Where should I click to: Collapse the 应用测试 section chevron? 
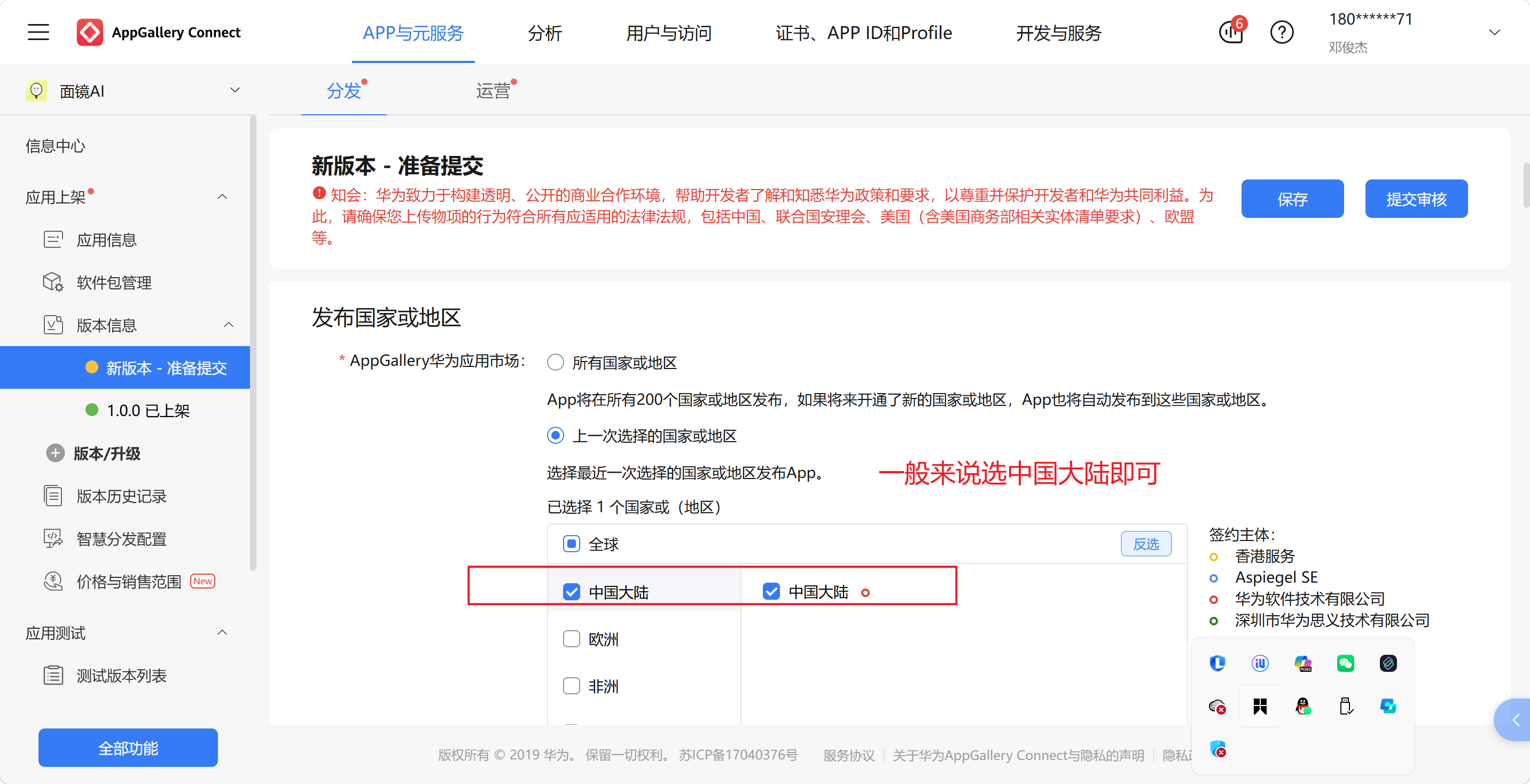pos(222,632)
